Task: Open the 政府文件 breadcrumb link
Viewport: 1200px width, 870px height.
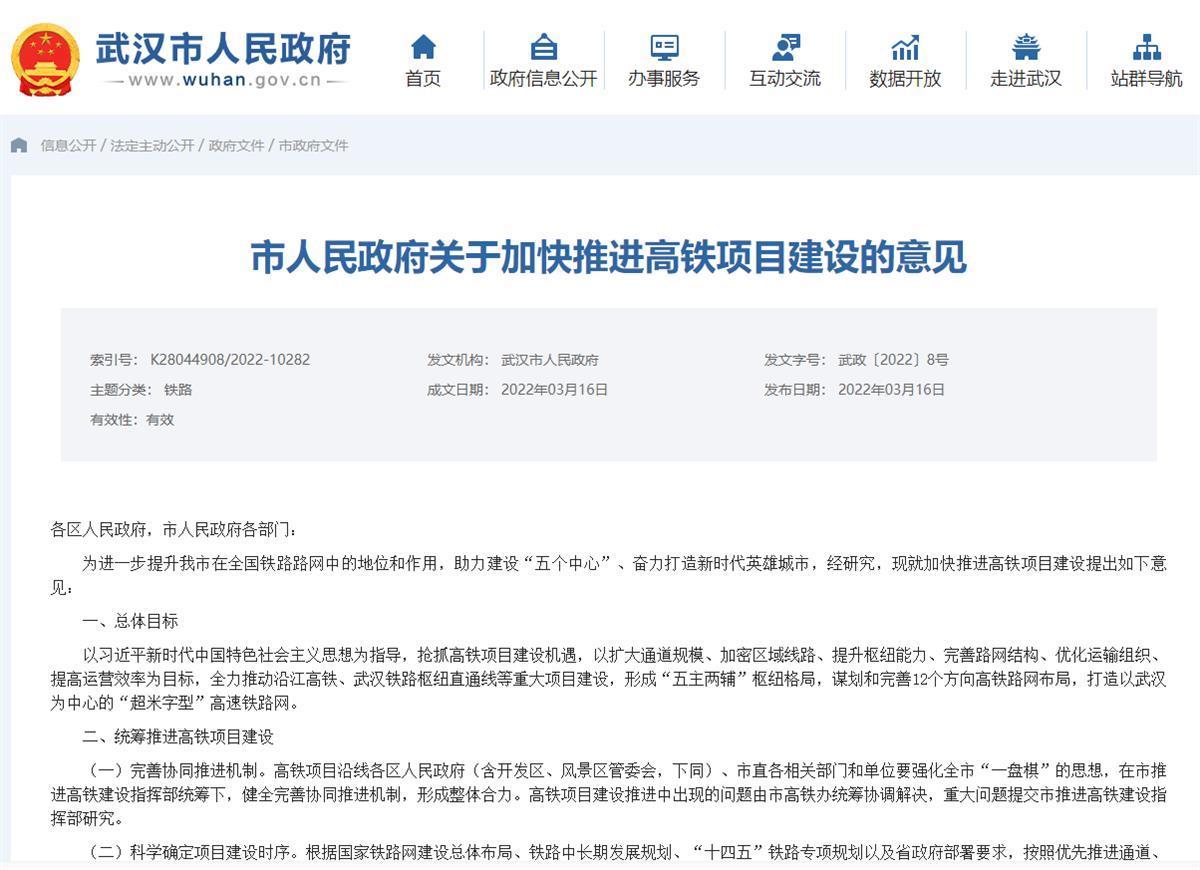Action: click(236, 146)
